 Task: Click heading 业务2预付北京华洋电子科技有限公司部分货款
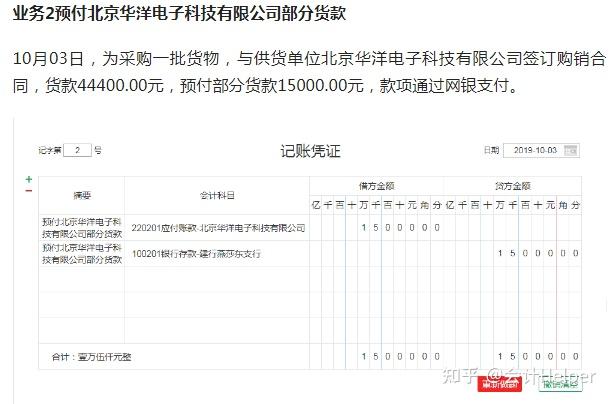click(179, 14)
